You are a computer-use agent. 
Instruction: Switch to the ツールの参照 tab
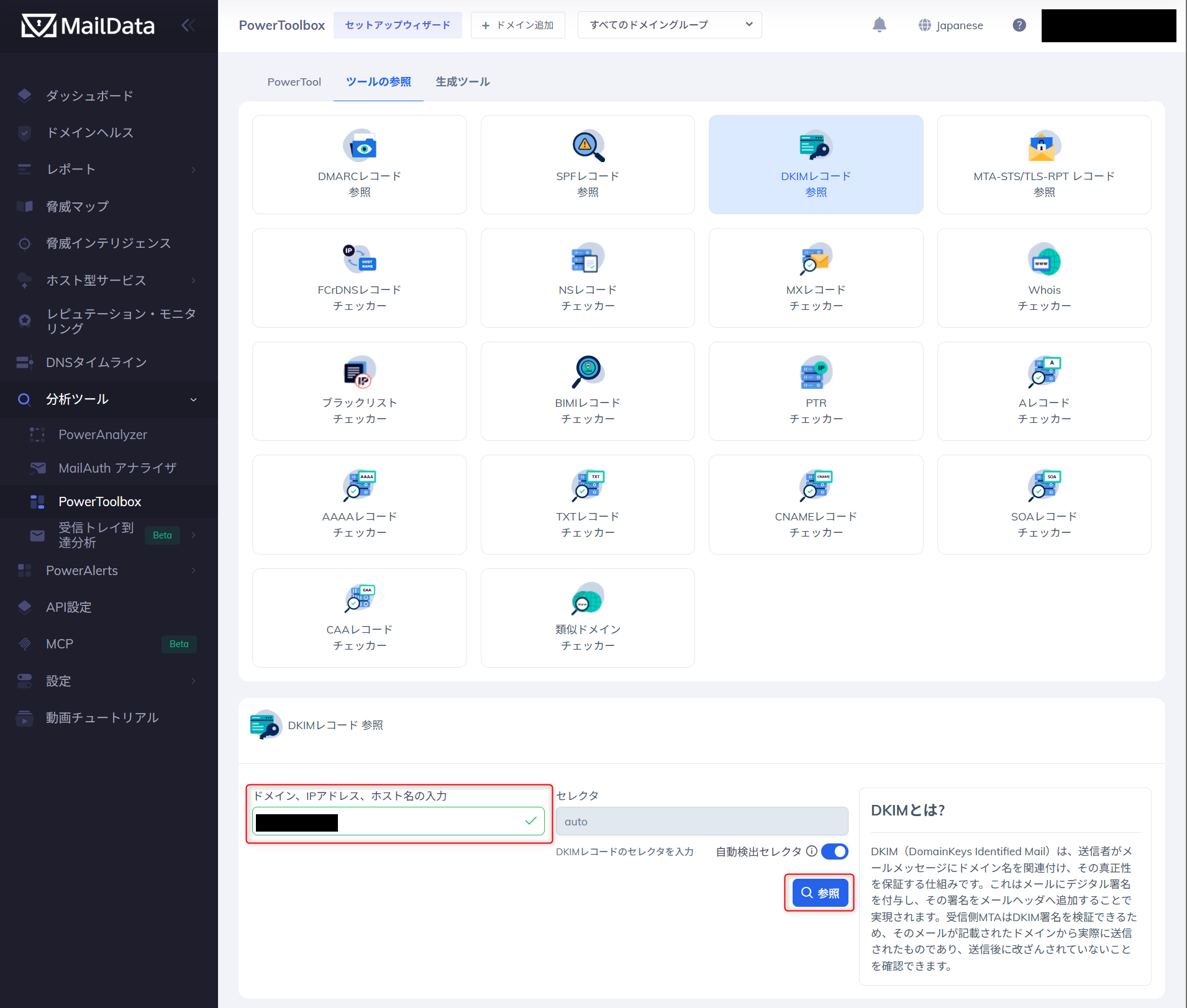coord(378,81)
